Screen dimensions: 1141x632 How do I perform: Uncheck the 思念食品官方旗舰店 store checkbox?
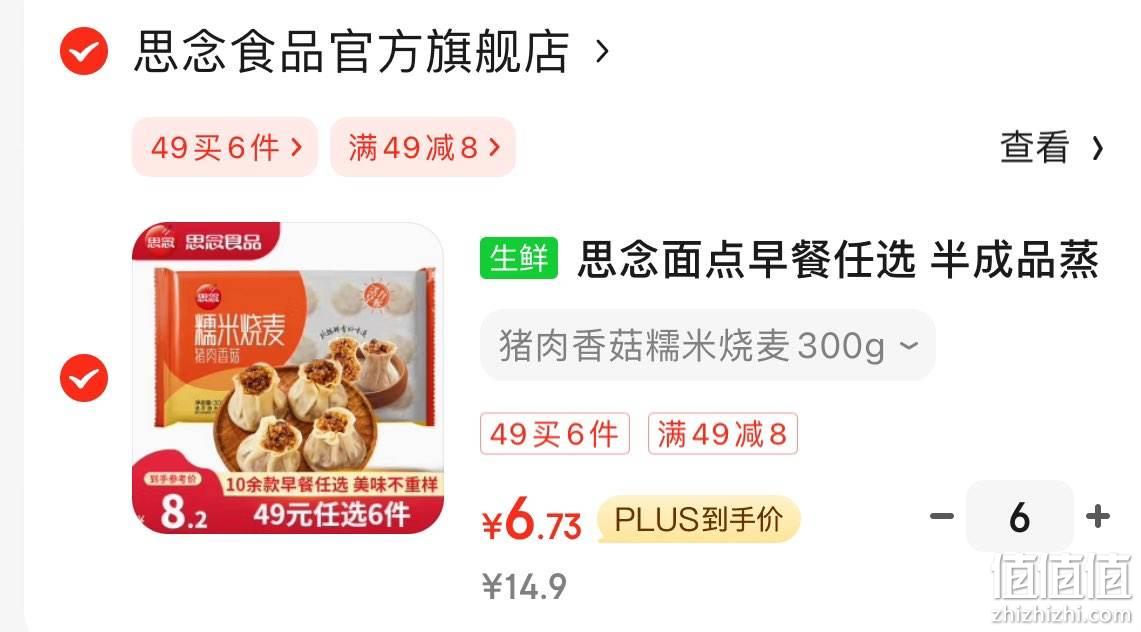coord(84,51)
